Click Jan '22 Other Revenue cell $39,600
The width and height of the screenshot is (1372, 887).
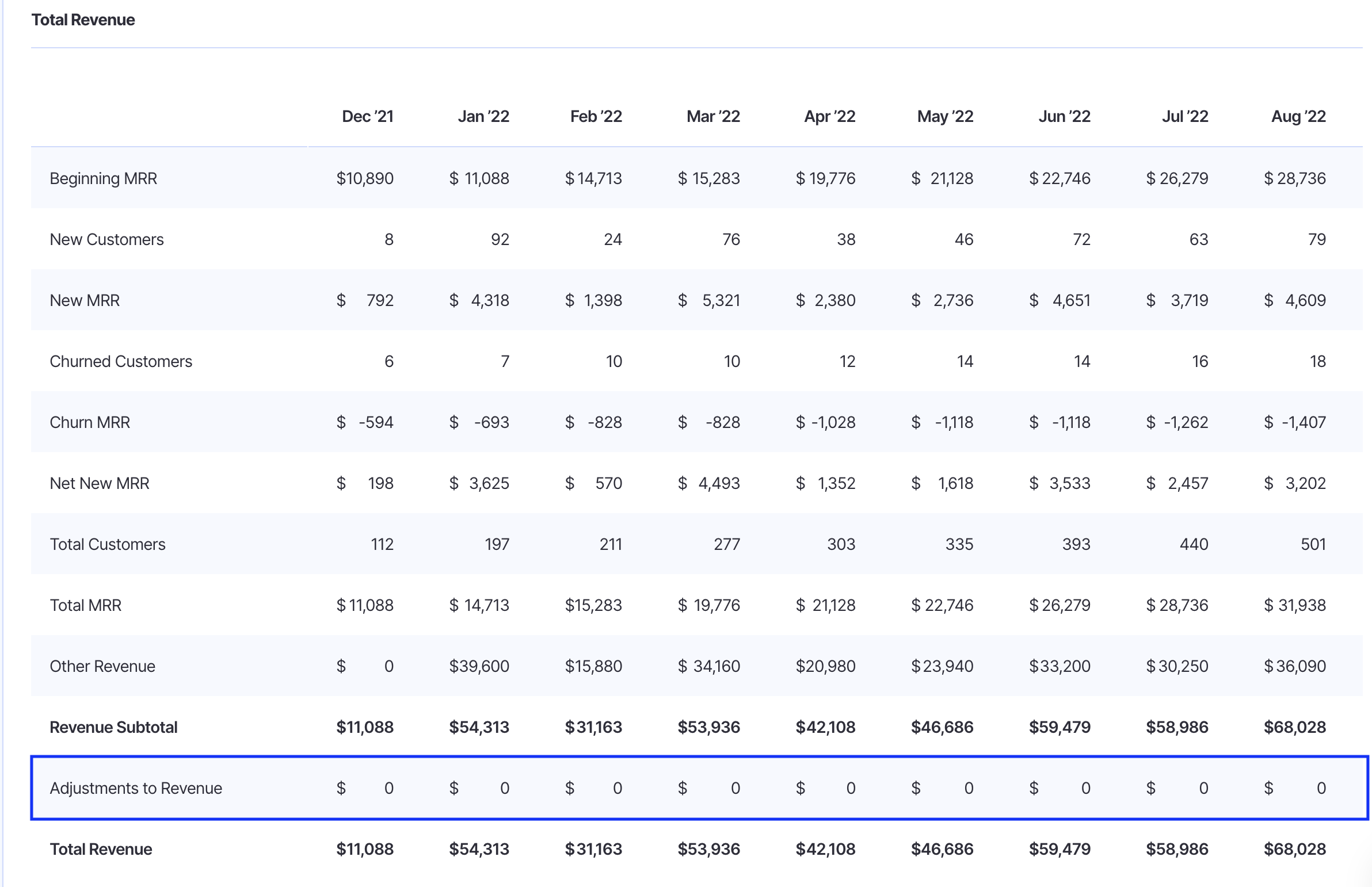click(479, 667)
